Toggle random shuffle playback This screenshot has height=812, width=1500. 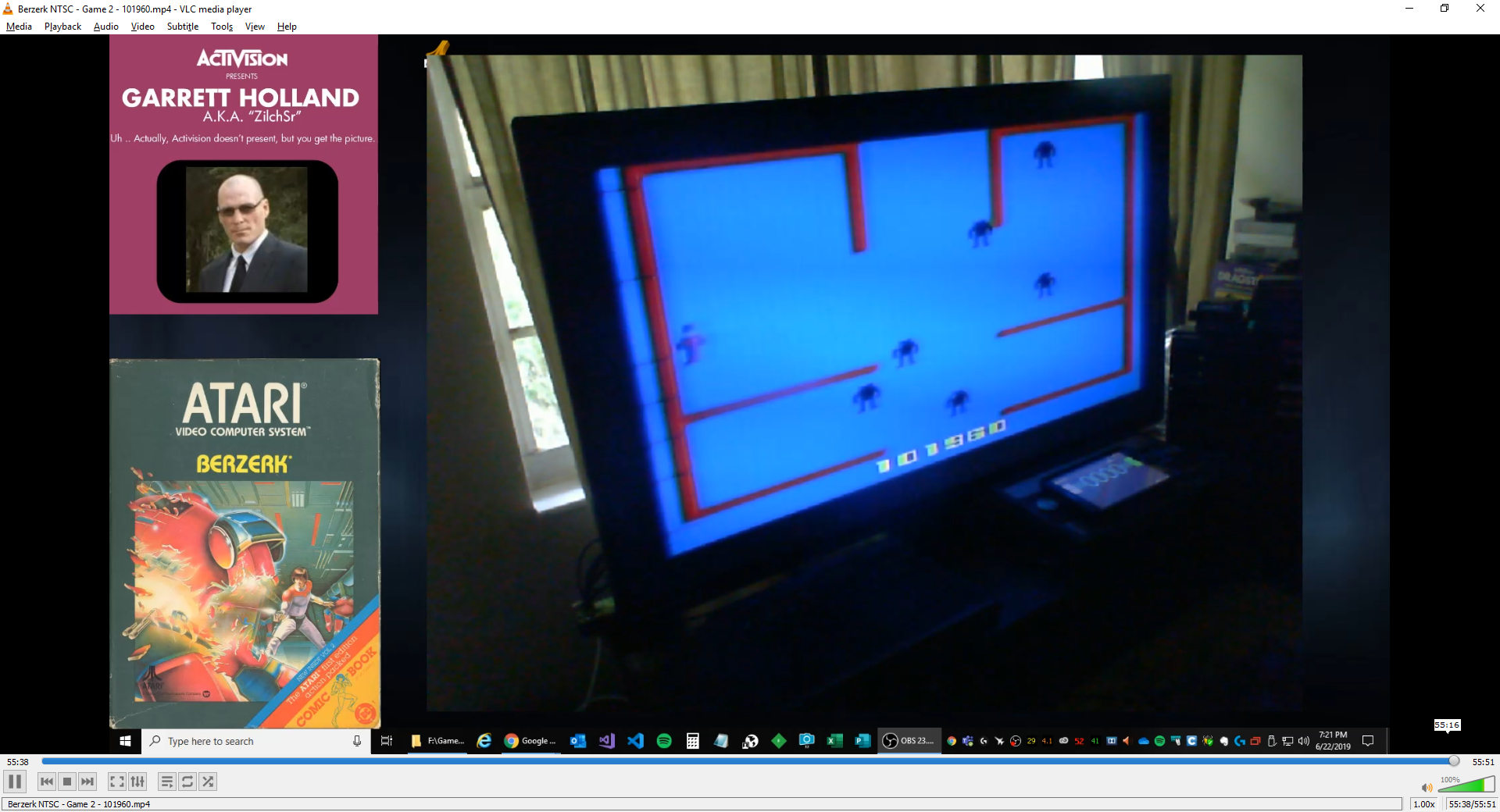(x=208, y=782)
